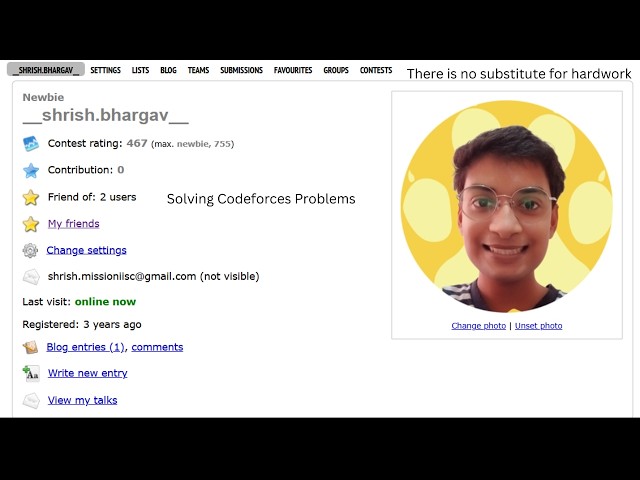Switch to the FAVOURITES tab
The image size is (640, 480).
(293, 70)
